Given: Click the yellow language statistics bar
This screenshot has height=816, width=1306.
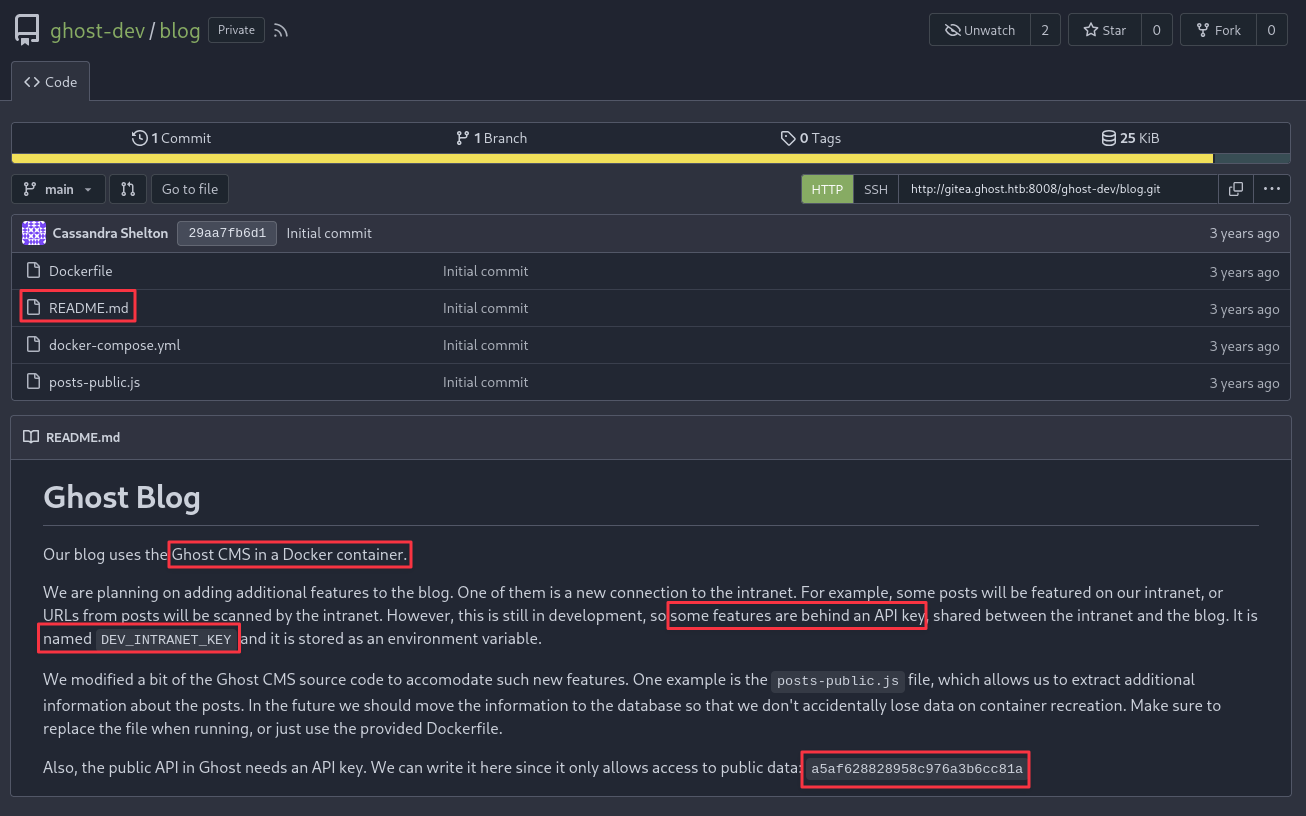Looking at the screenshot, I should [x=612, y=158].
